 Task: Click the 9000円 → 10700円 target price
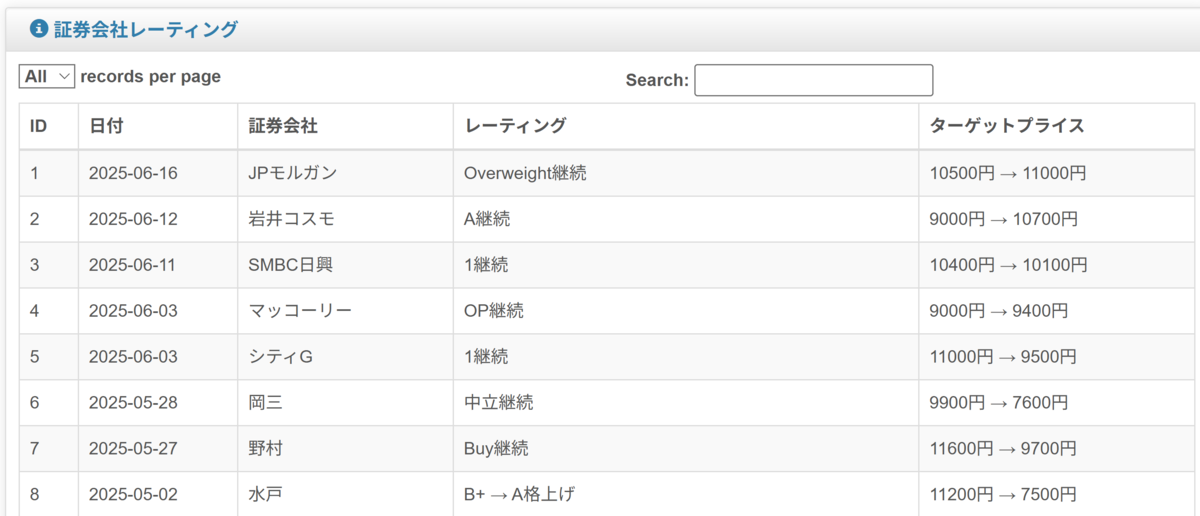click(x=1057, y=219)
